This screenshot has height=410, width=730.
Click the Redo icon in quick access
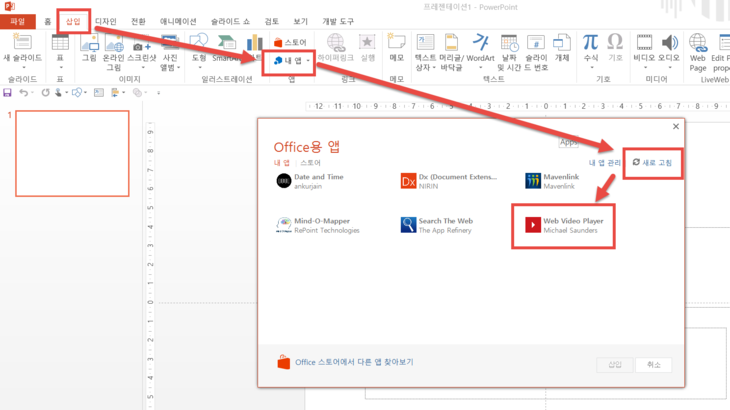[45, 93]
